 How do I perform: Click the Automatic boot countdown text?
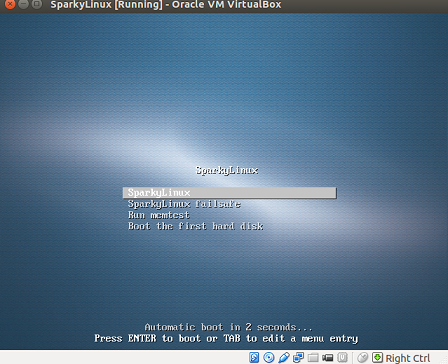228,327
